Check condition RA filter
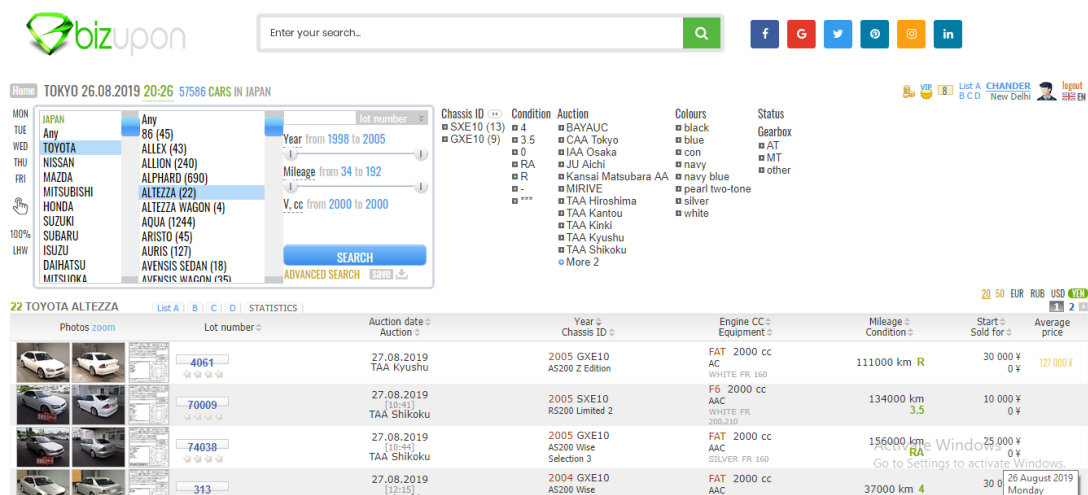This screenshot has height=495, width=1088. tap(515, 165)
